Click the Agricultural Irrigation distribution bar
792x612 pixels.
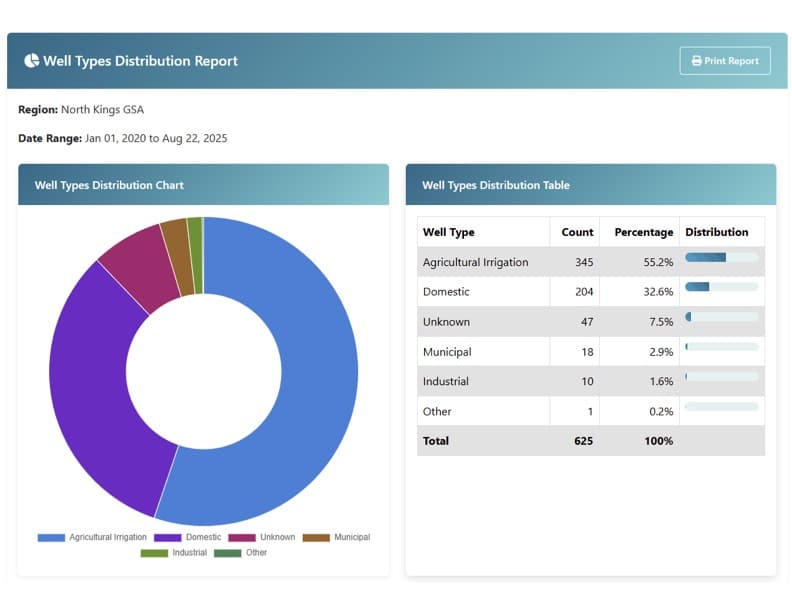point(721,258)
